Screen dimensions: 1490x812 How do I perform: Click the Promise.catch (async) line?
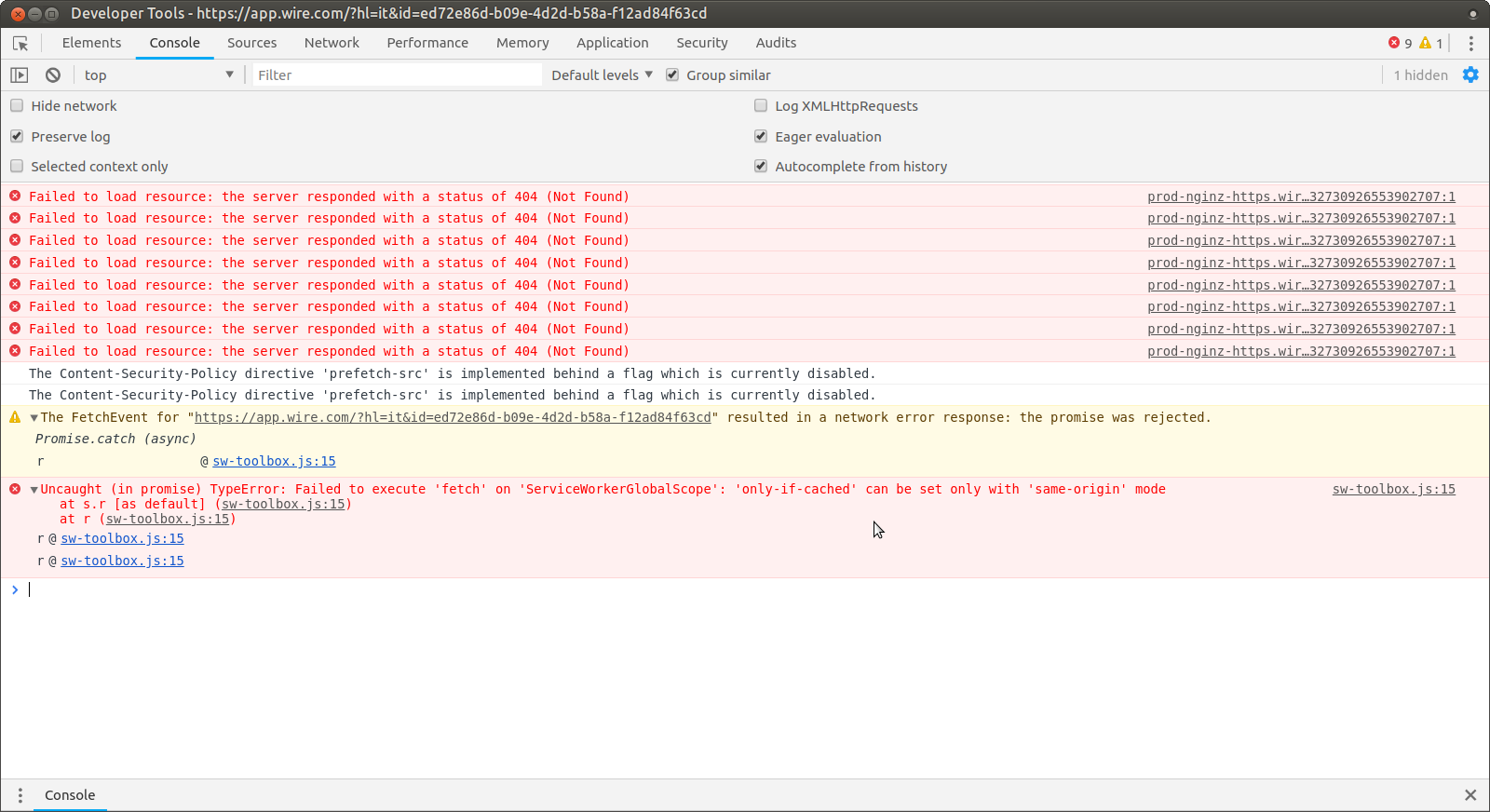[x=115, y=440]
